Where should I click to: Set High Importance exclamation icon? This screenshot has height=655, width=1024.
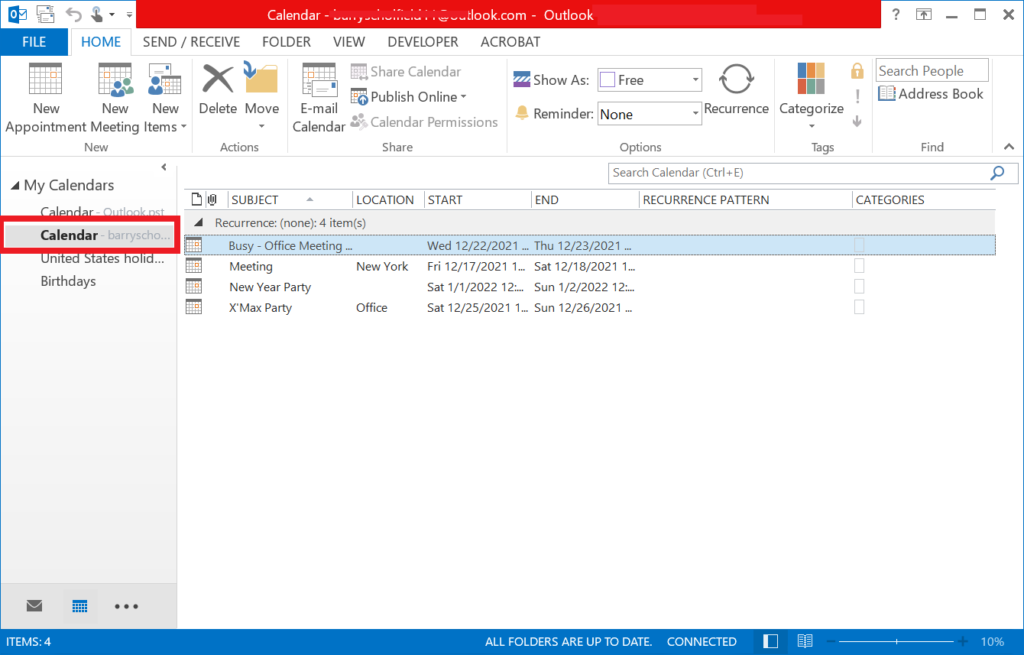click(x=857, y=96)
